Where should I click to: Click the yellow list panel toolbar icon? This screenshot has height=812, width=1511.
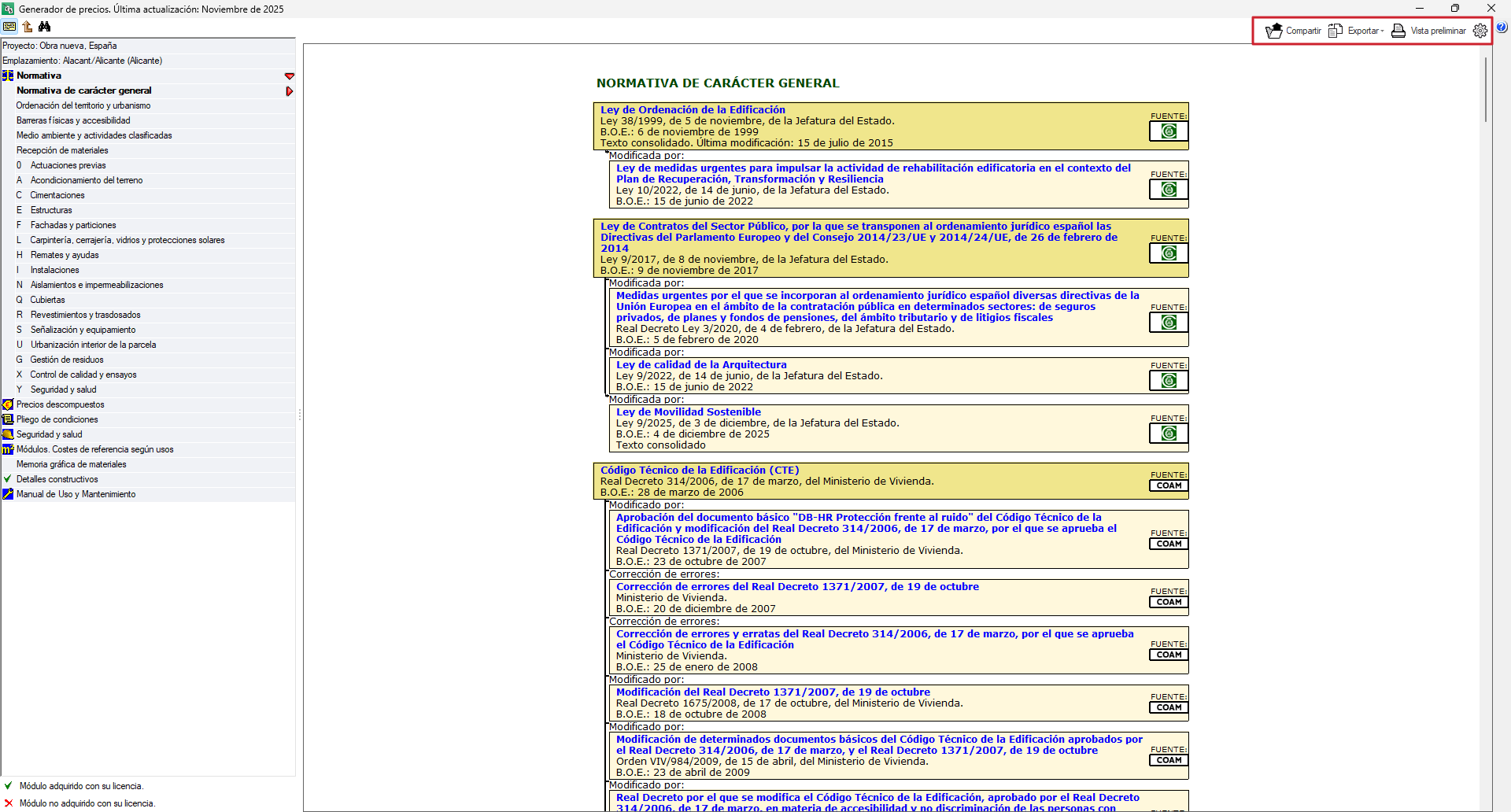tap(9, 27)
